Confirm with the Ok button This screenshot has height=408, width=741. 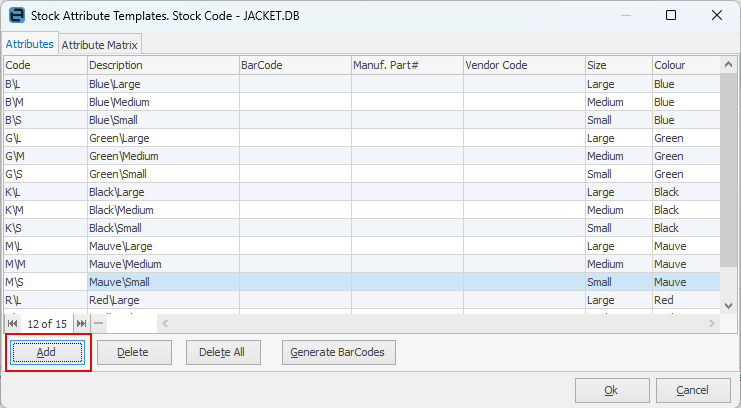612,390
